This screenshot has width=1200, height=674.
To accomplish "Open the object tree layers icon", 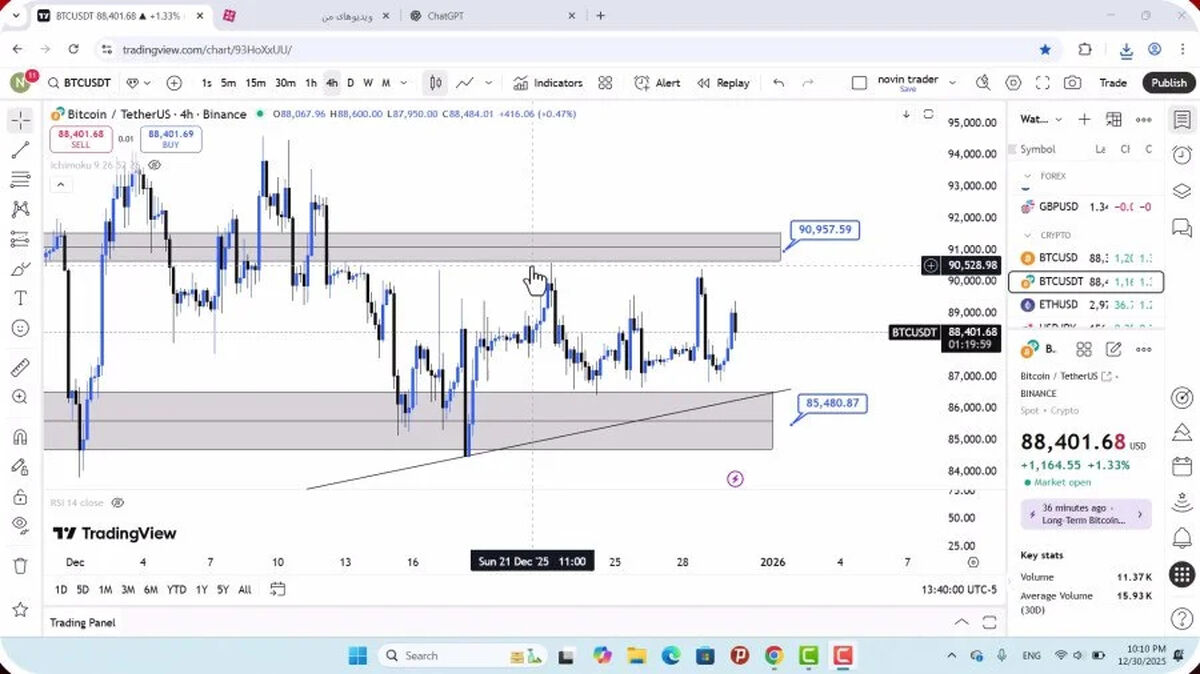I will coord(1182,191).
